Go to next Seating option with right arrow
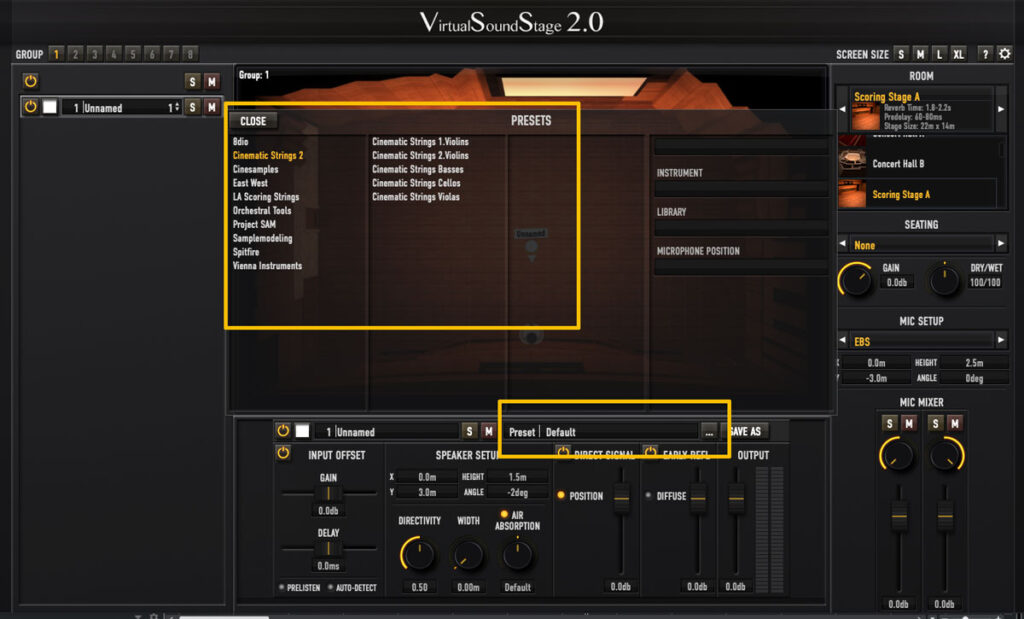This screenshot has width=1024, height=619. pyautogui.click(x=1000, y=244)
